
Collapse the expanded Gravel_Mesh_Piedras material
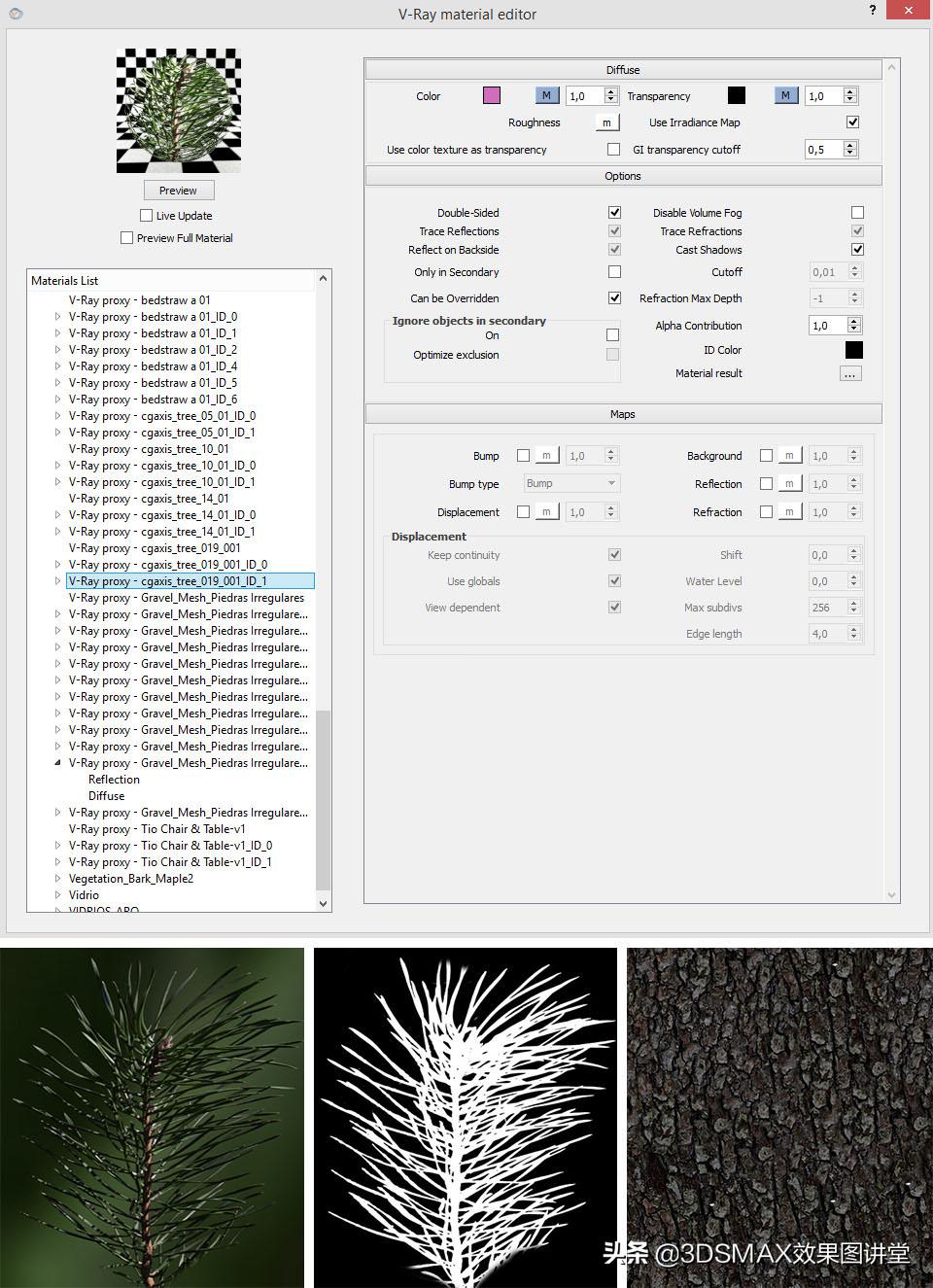click(57, 763)
